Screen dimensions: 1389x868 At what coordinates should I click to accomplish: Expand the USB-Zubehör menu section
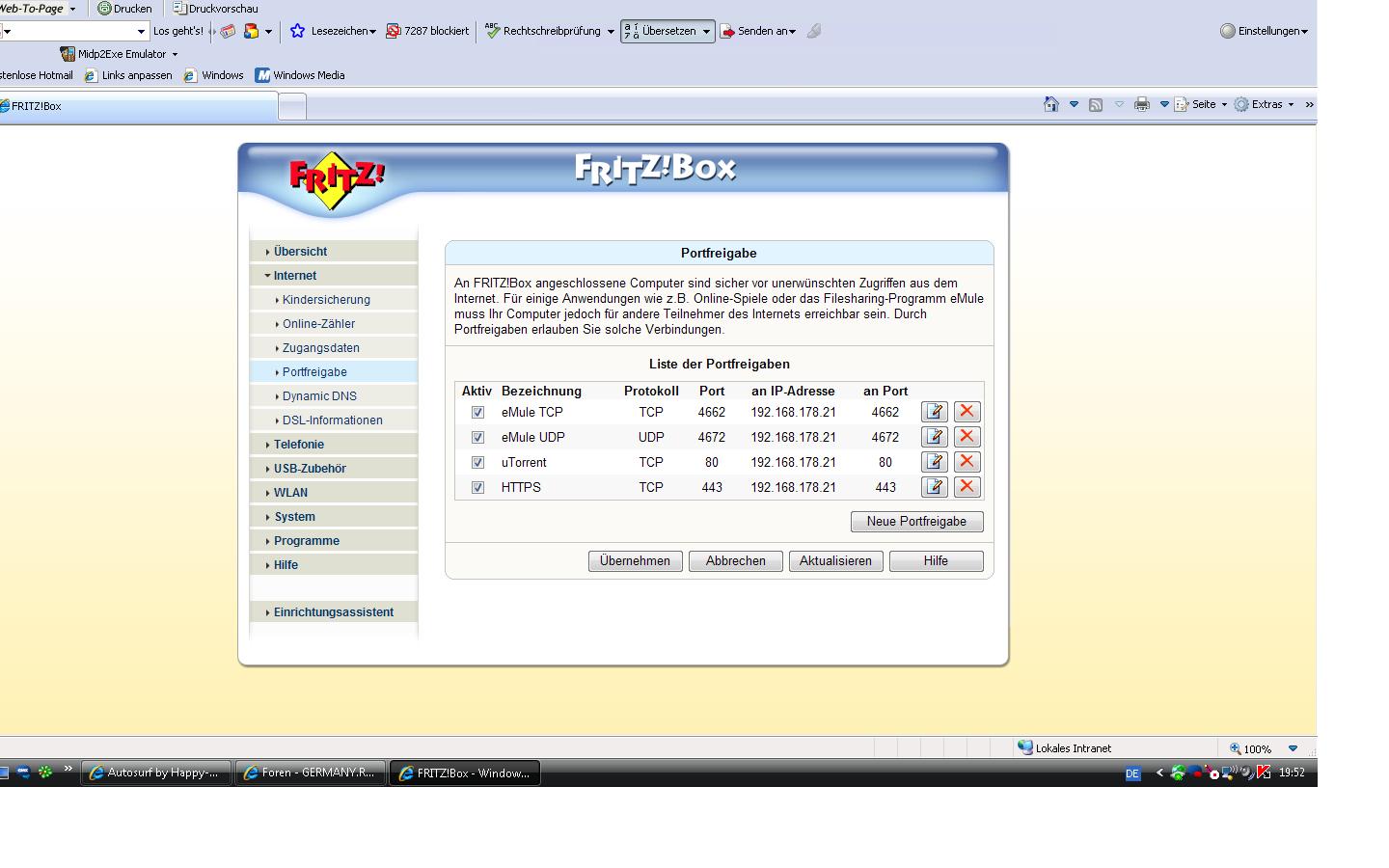(334, 468)
